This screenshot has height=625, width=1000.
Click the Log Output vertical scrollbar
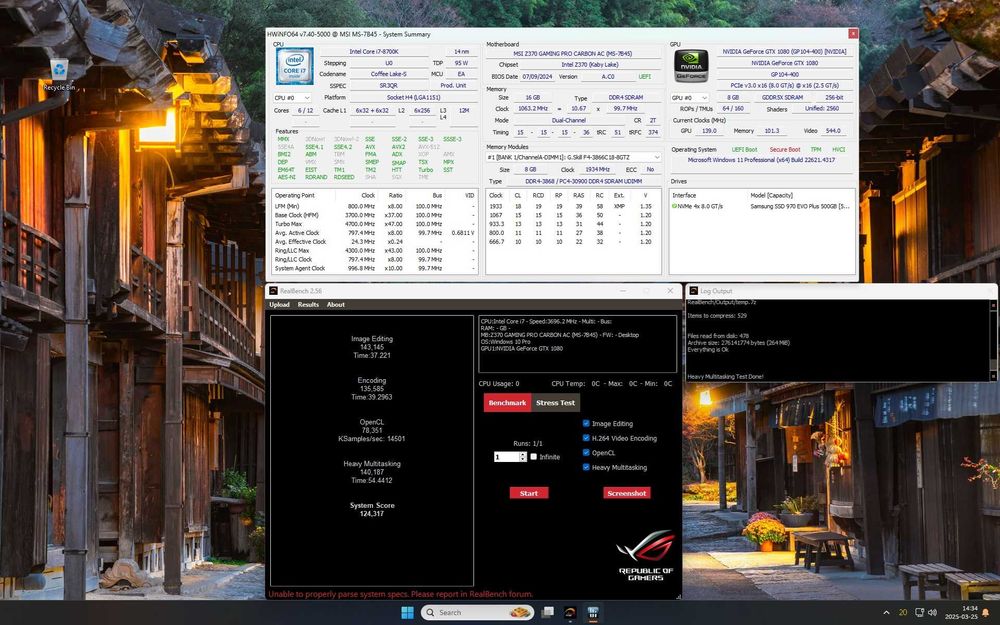(994, 340)
